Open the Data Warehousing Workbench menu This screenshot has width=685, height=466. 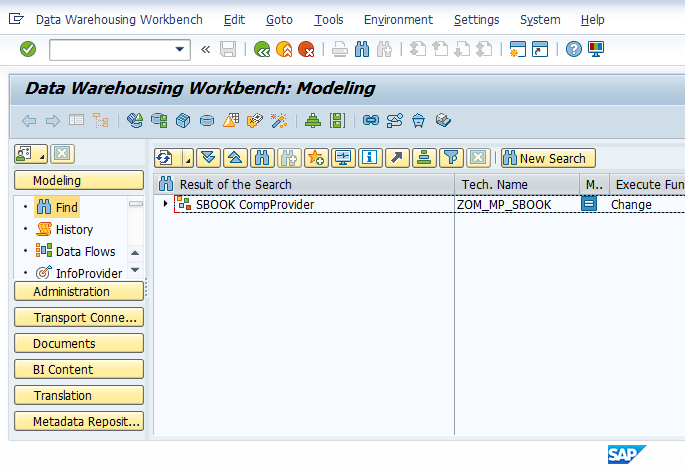[x=119, y=20]
